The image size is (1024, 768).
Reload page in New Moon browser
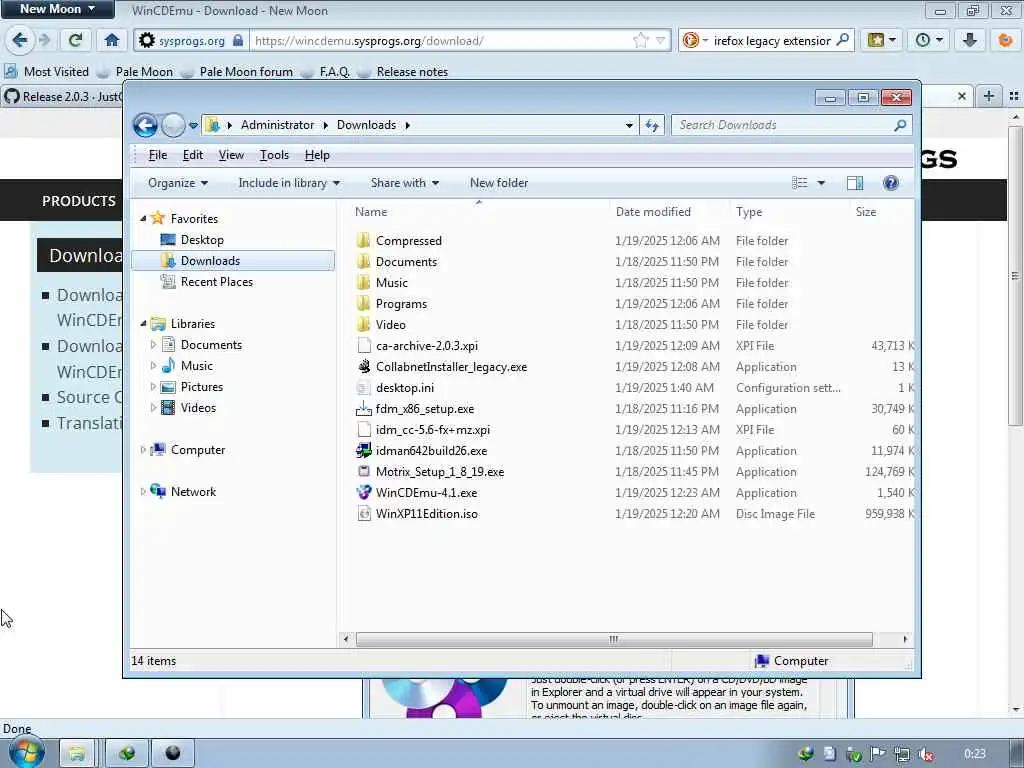click(x=75, y=40)
